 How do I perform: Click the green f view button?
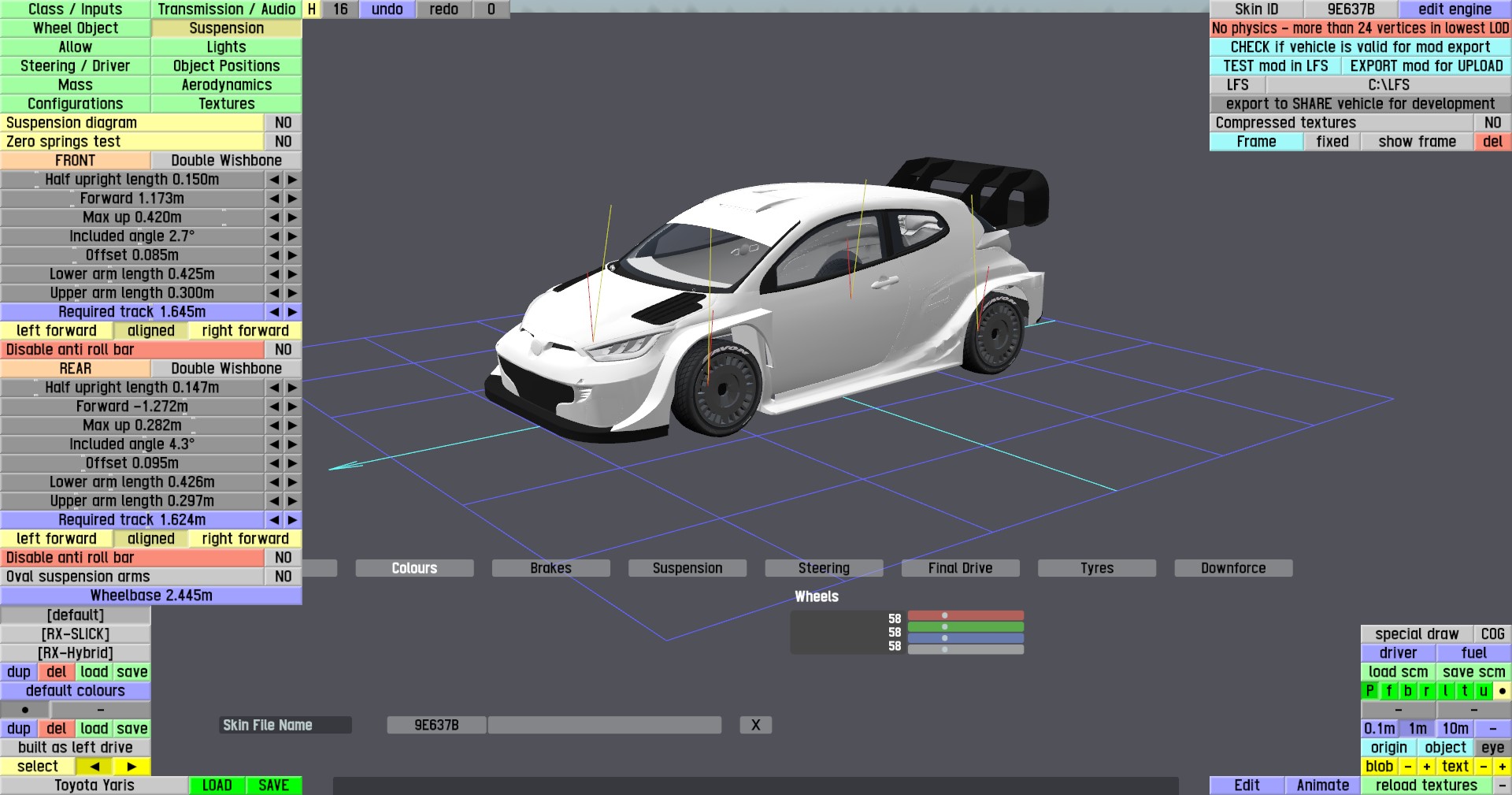(1389, 691)
